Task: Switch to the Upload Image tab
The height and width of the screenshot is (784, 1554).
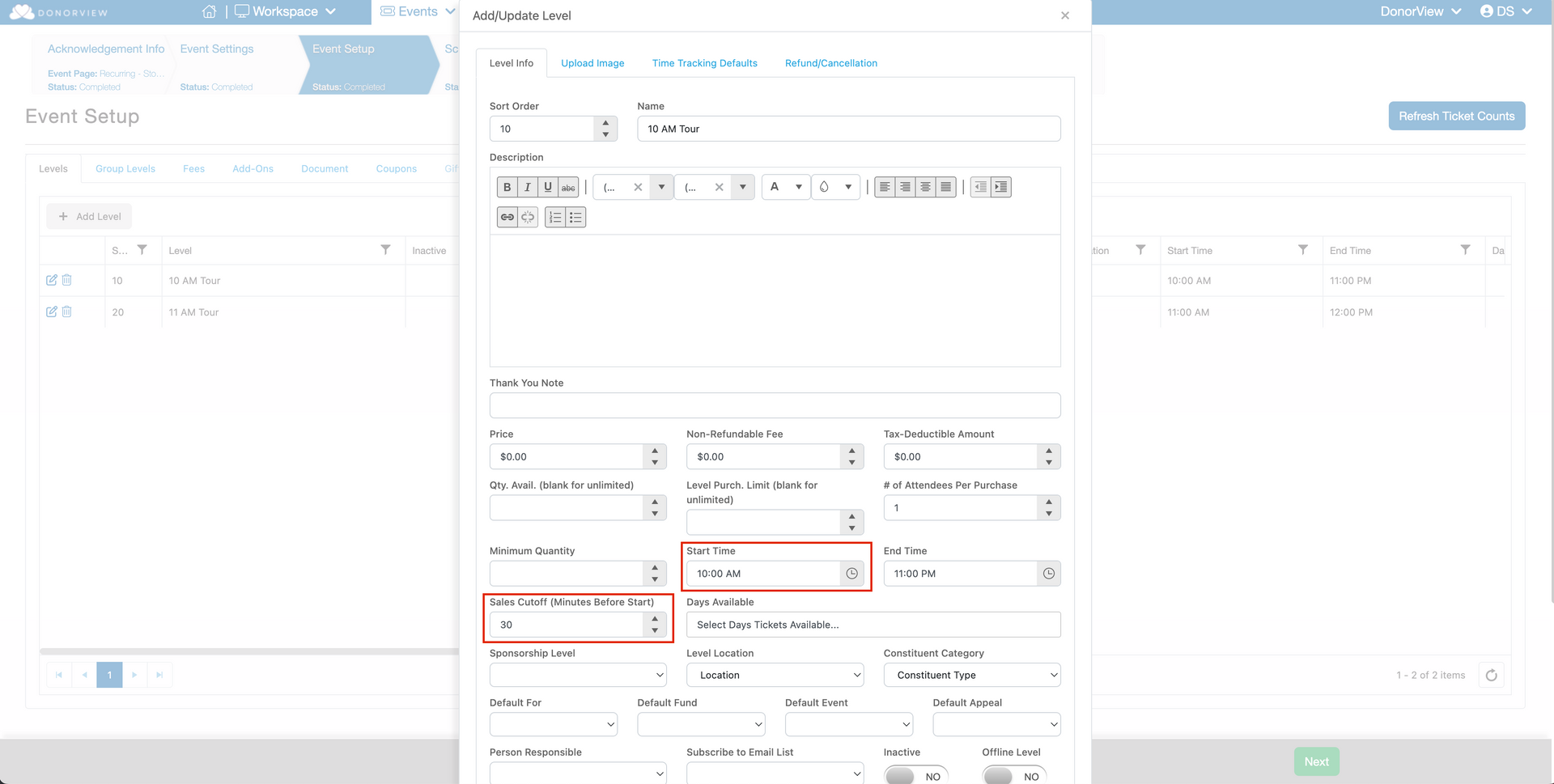Action: point(592,63)
